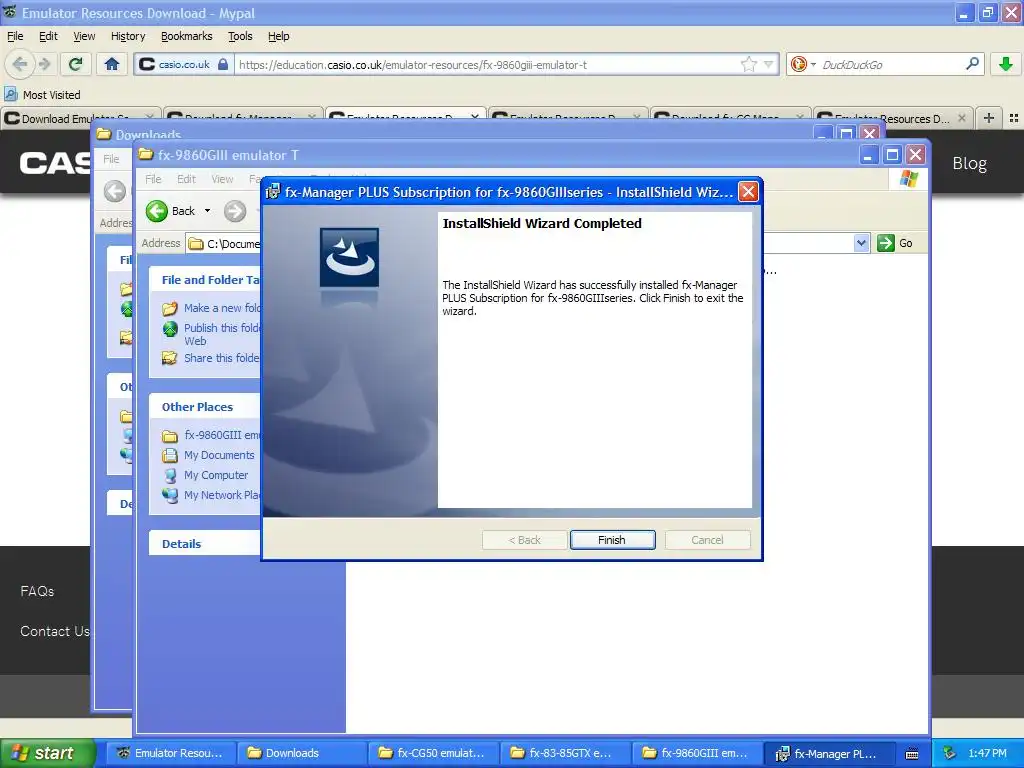Image resolution: width=1024 pixels, height=768 pixels.
Task: Open the Blog link on Casio page
Action: [x=970, y=163]
